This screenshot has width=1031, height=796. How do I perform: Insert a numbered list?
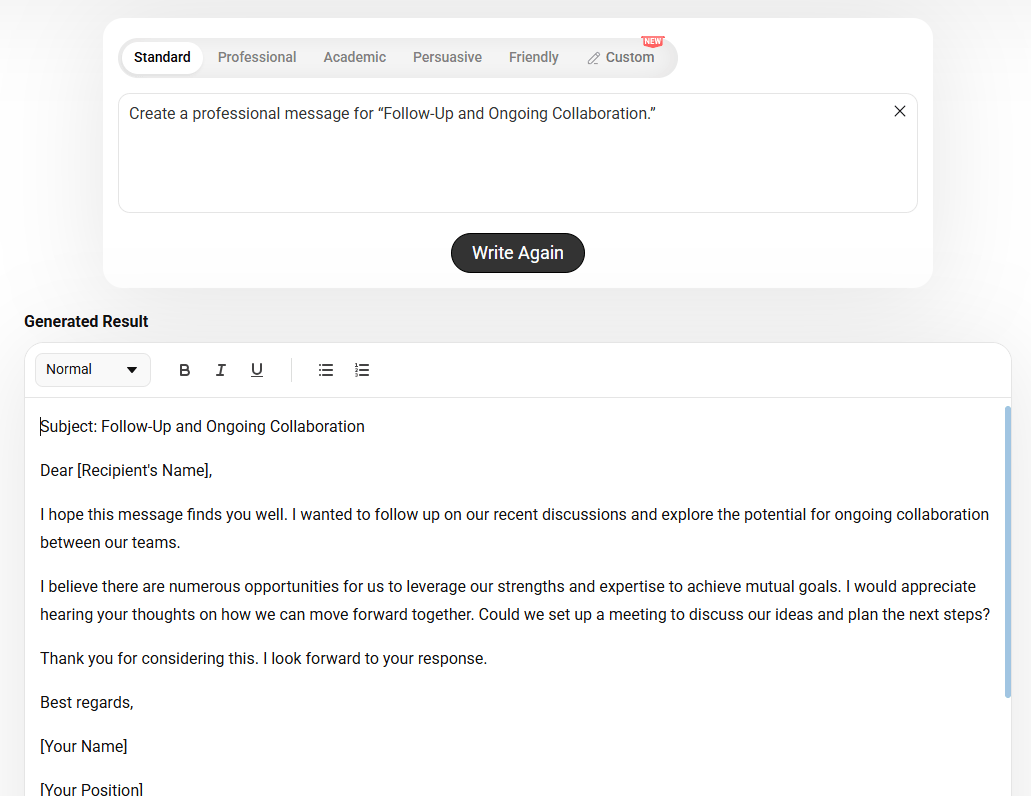(x=362, y=370)
